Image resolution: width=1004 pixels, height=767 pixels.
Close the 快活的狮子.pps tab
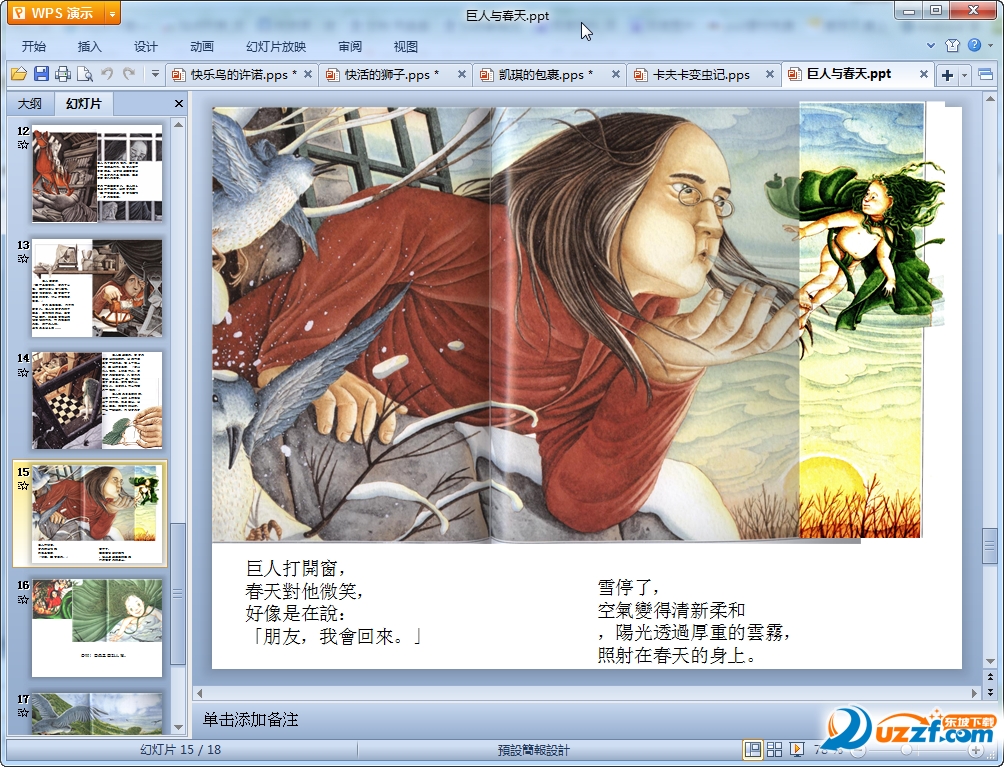click(x=462, y=74)
